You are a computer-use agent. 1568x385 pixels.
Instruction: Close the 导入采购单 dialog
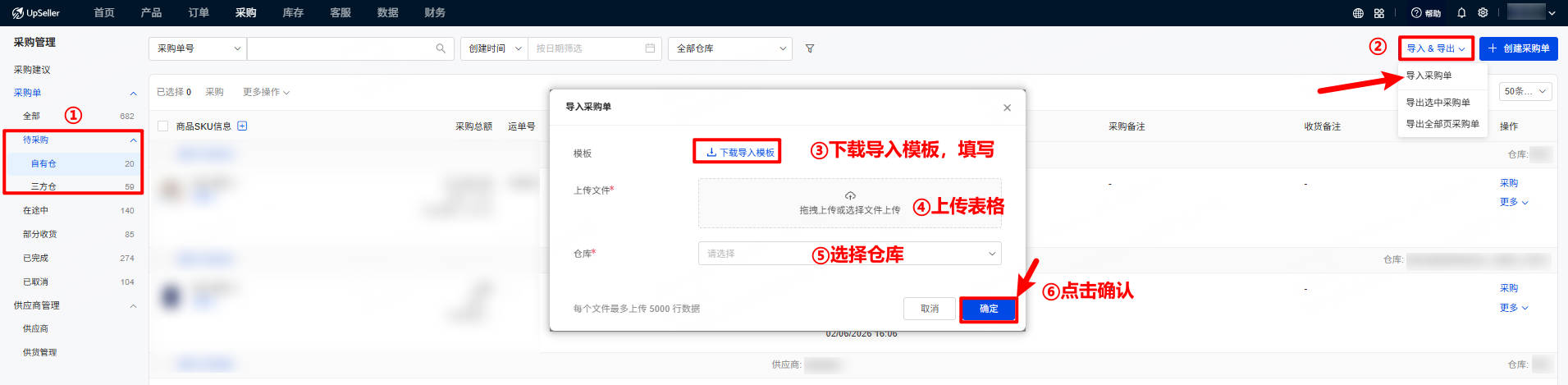(x=1007, y=108)
